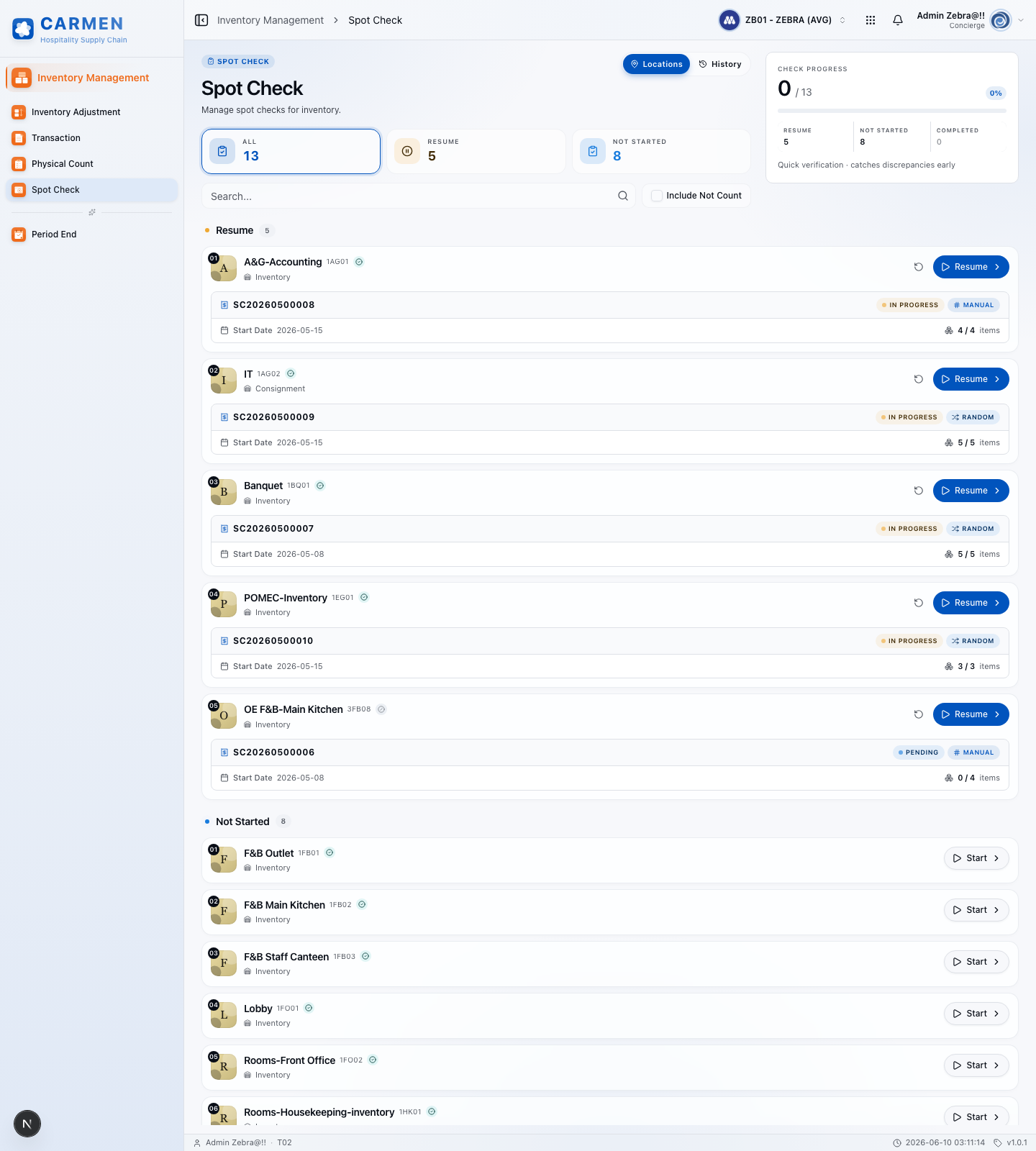Reset the A&G-Accounting spot check
The height and width of the screenshot is (1151, 1036).
pyautogui.click(x=919, y=267)
